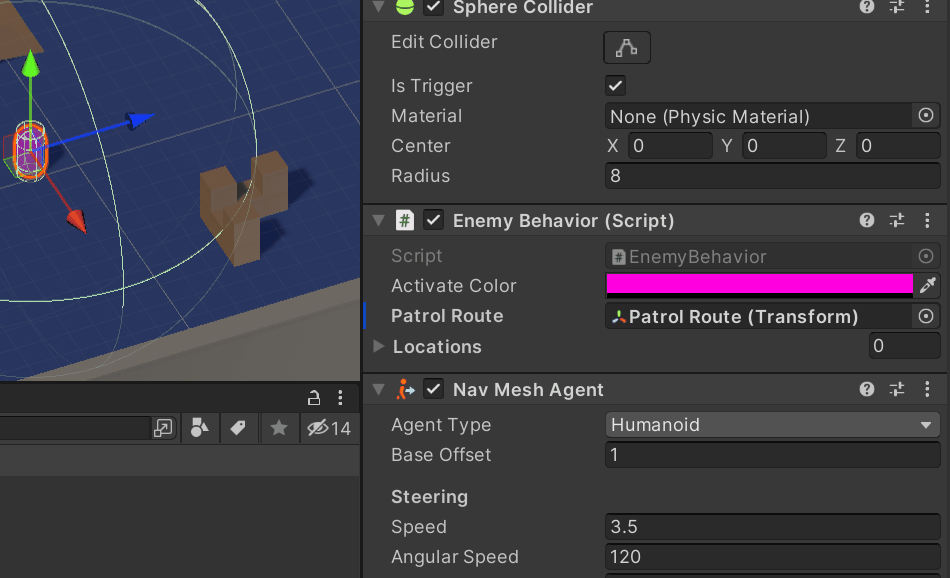Open the Activate Color magenta swatch
The height and width of the screenshot is (578, 950).
coord(760,285)
